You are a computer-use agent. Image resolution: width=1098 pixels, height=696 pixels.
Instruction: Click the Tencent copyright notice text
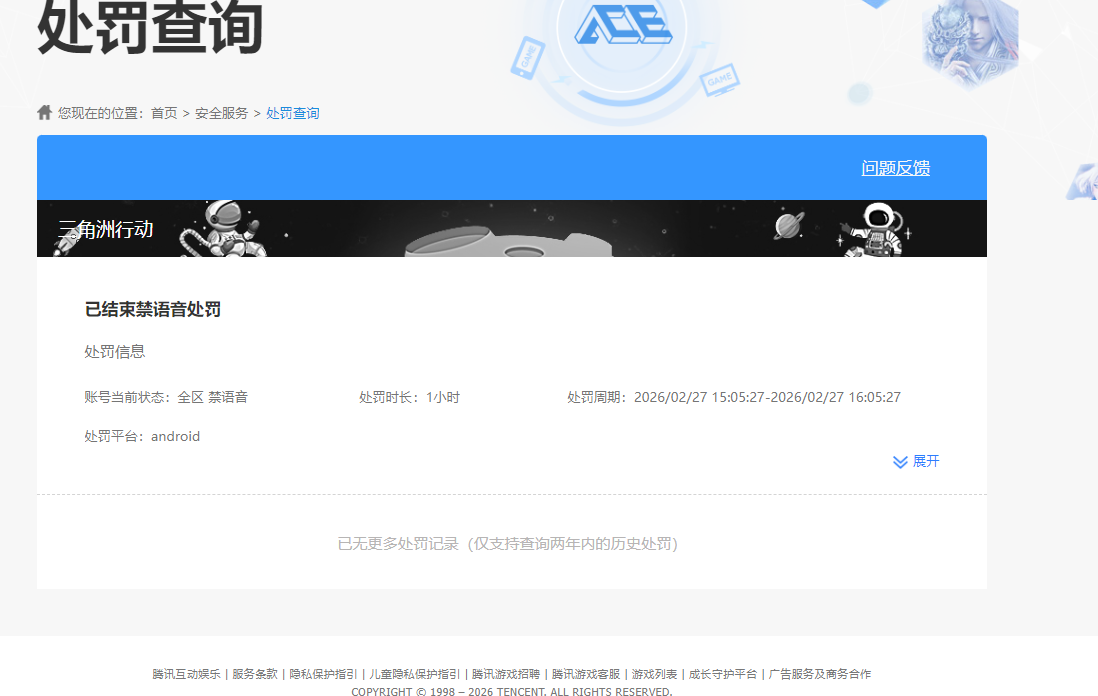pyautogui.click(x=512, y=691)
